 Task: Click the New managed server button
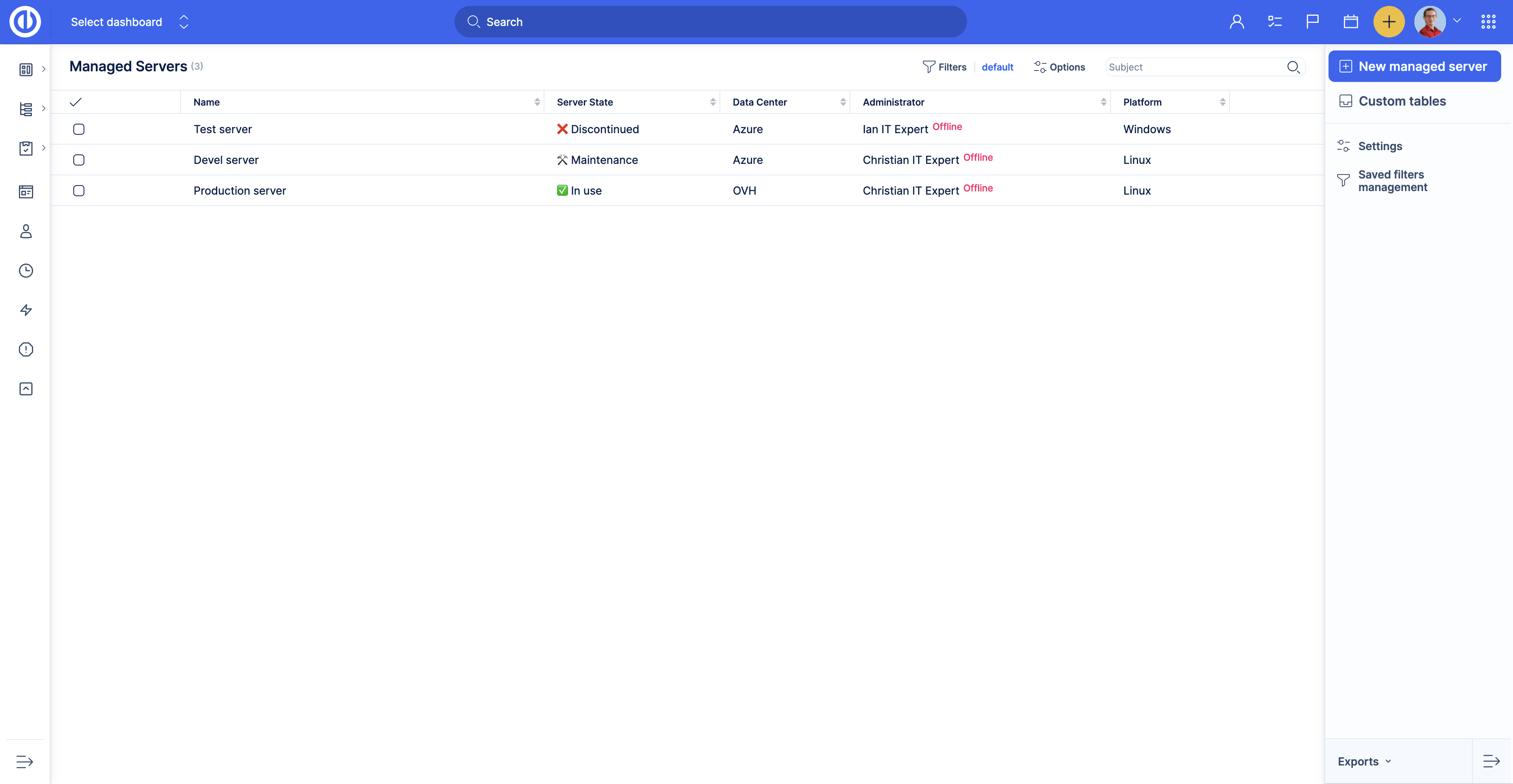coord(1414,66)
